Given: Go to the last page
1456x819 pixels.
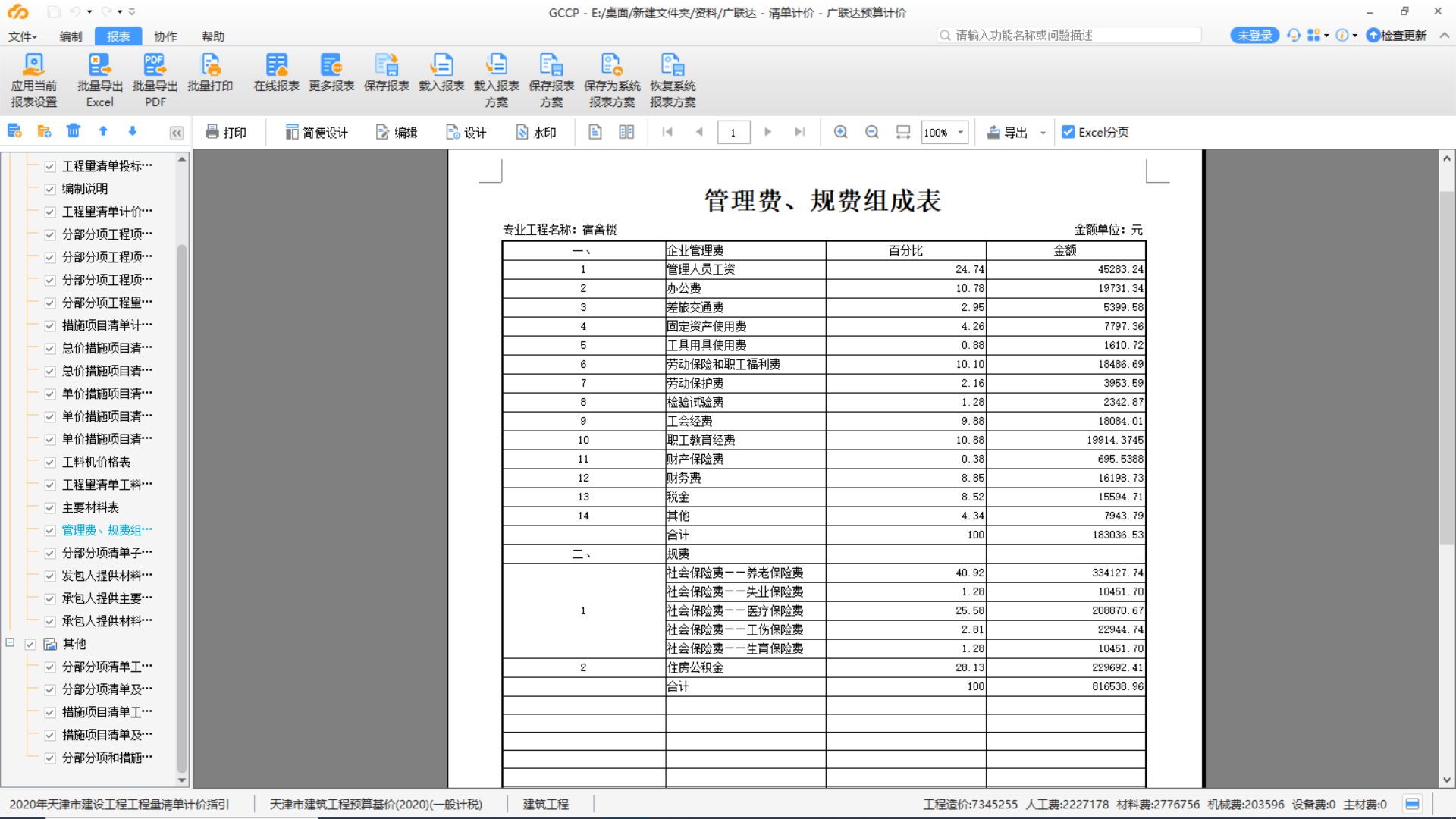Looking at the screenshot, I should pos(799,132).
